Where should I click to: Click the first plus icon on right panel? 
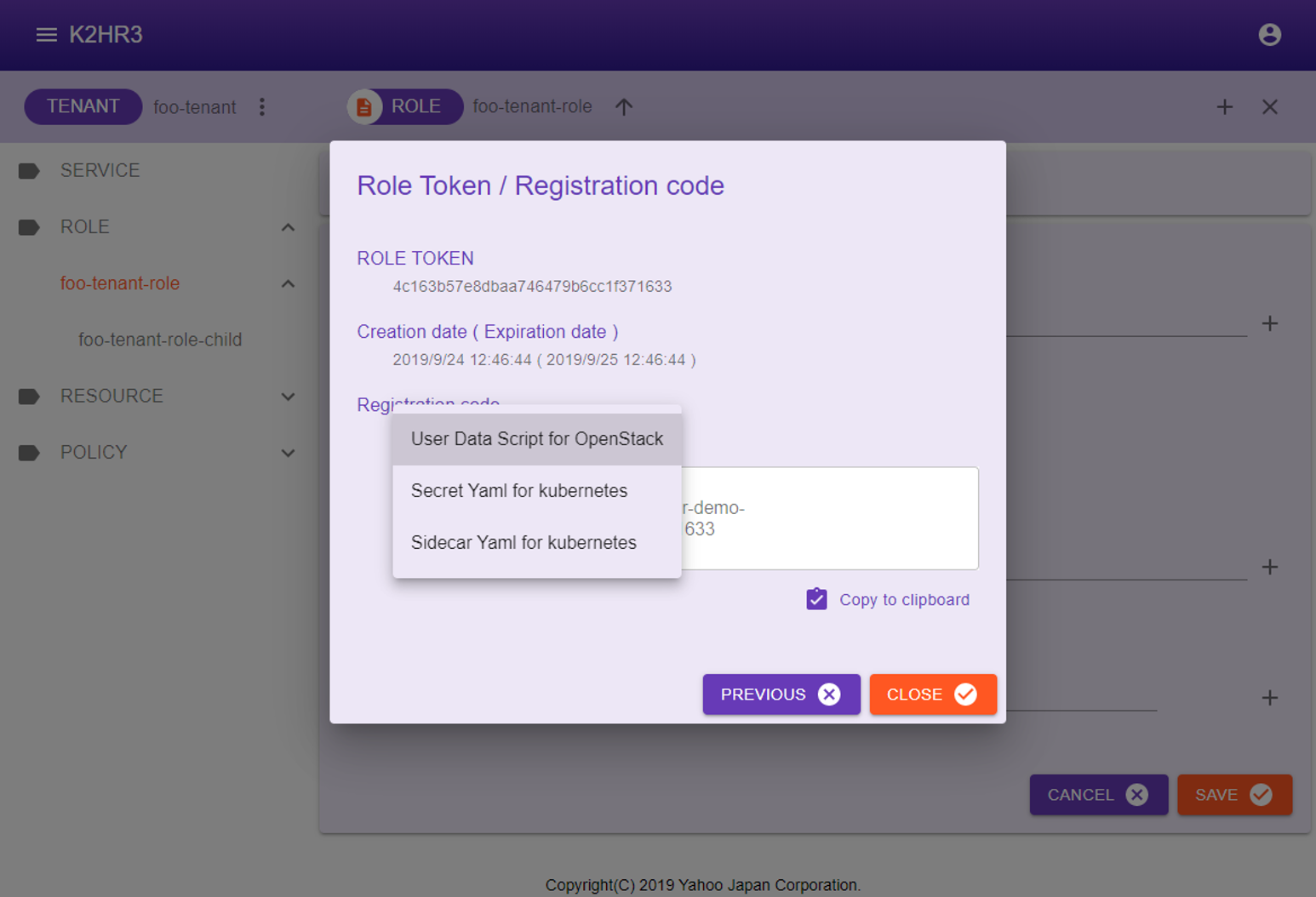click(x=1269, y=323)
